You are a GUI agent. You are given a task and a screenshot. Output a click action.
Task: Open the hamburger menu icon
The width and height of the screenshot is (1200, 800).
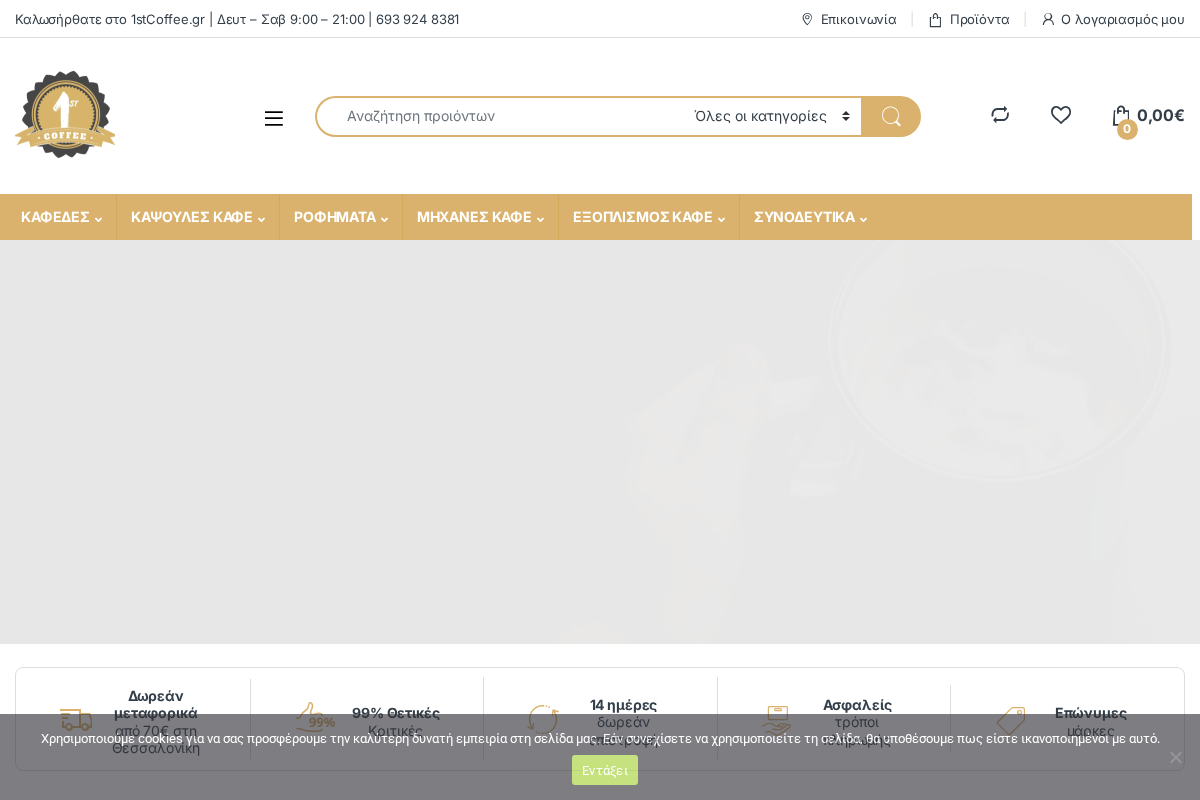273,118
